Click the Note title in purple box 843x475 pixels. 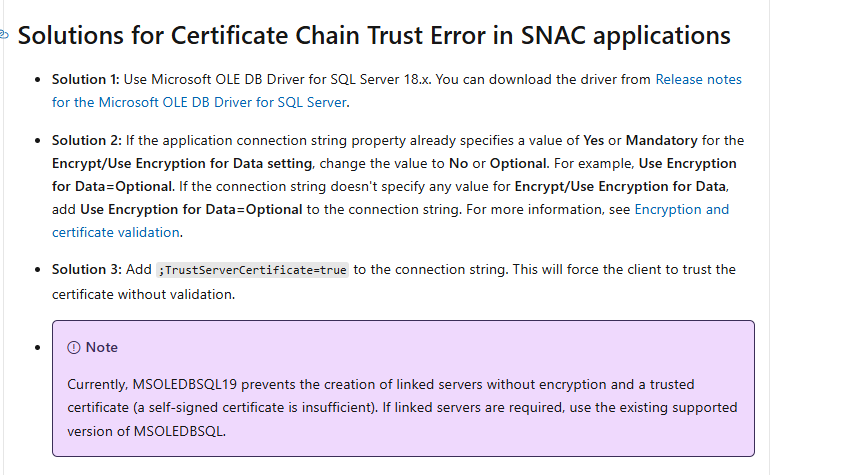point(102,348)
